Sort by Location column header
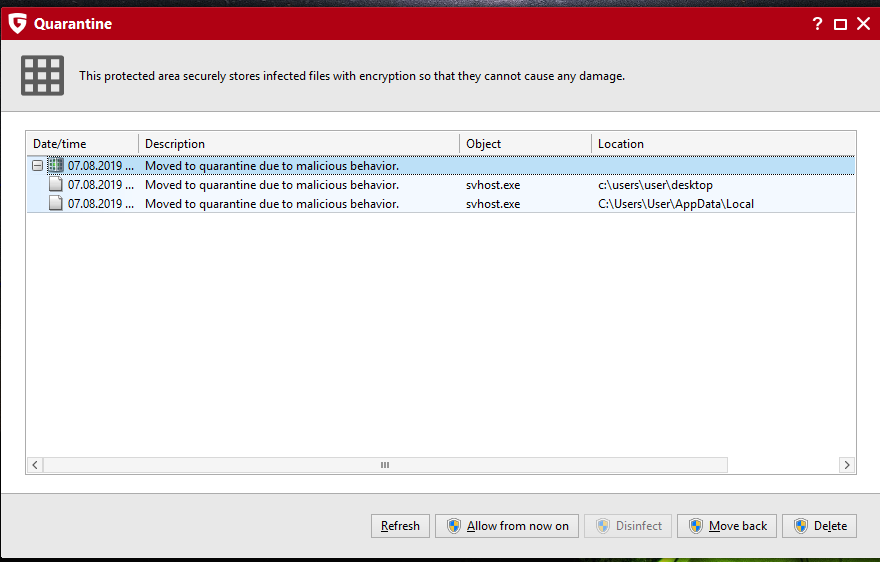Viewport: 880px width, 562px height. click(723, 144)
